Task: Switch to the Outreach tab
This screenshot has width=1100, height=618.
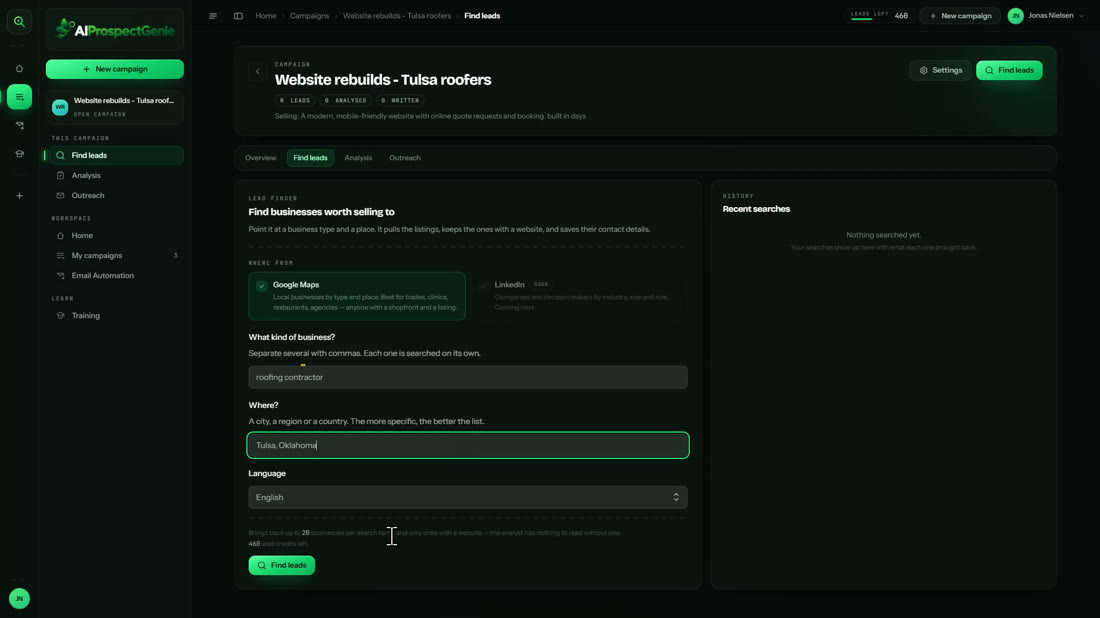Action: (x=405, y=158)
